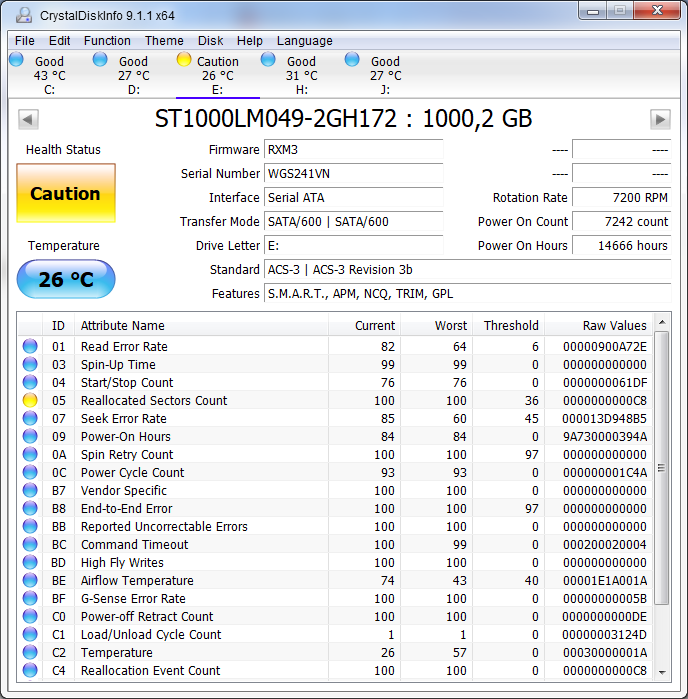Image resolution: width=688 pixels, height=699 pixels.
Task: Click status dot for Power Cycle Count
Action: click(30, 472)
